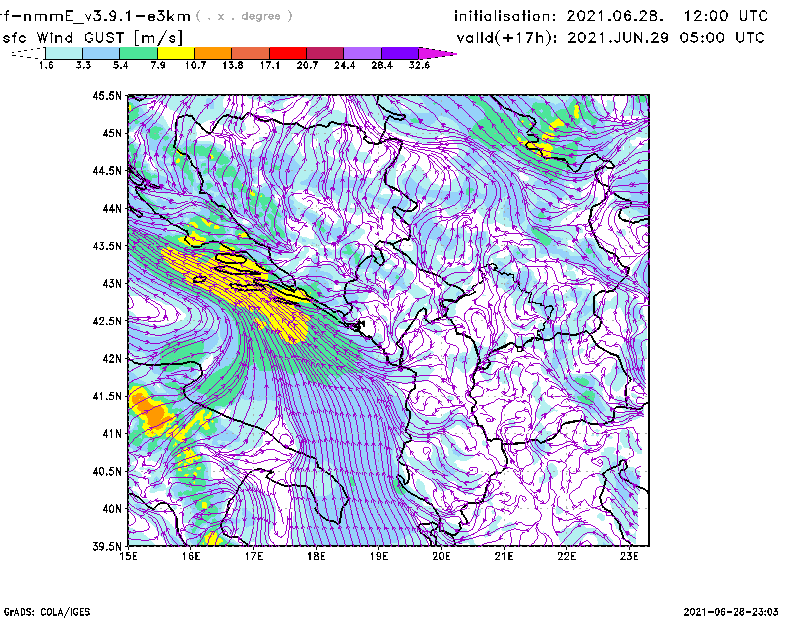Click the light cyan 1.6–3.3 legend swatch
The image size is (800, 618).
(64, 53)
